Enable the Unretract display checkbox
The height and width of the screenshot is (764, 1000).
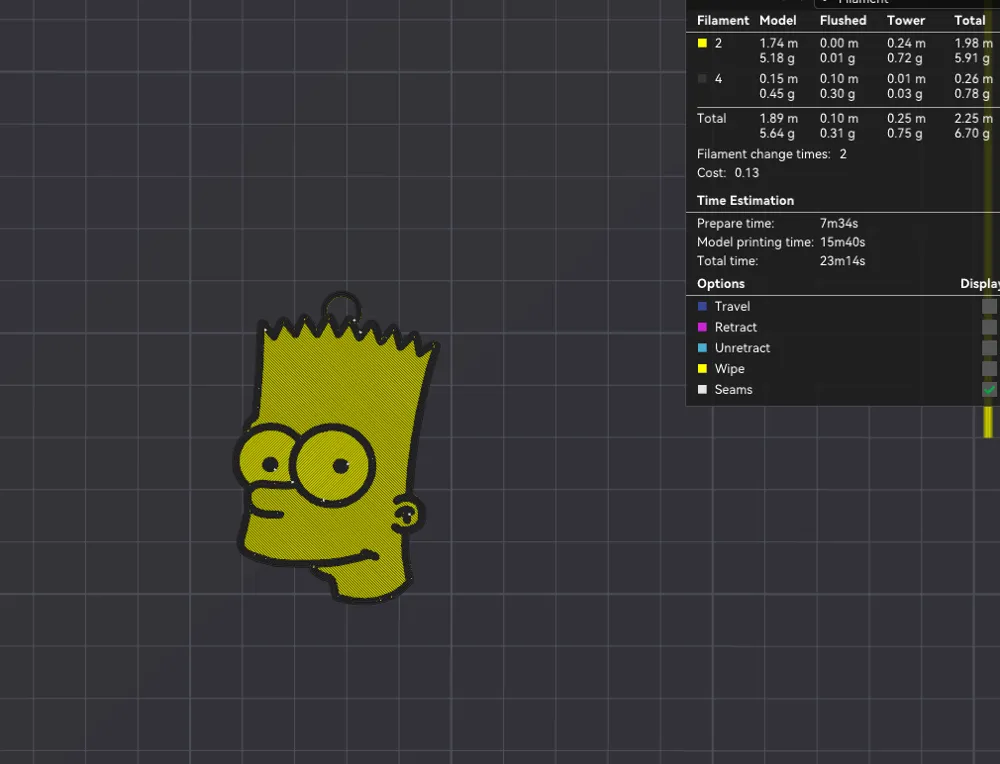coord(989,348)
